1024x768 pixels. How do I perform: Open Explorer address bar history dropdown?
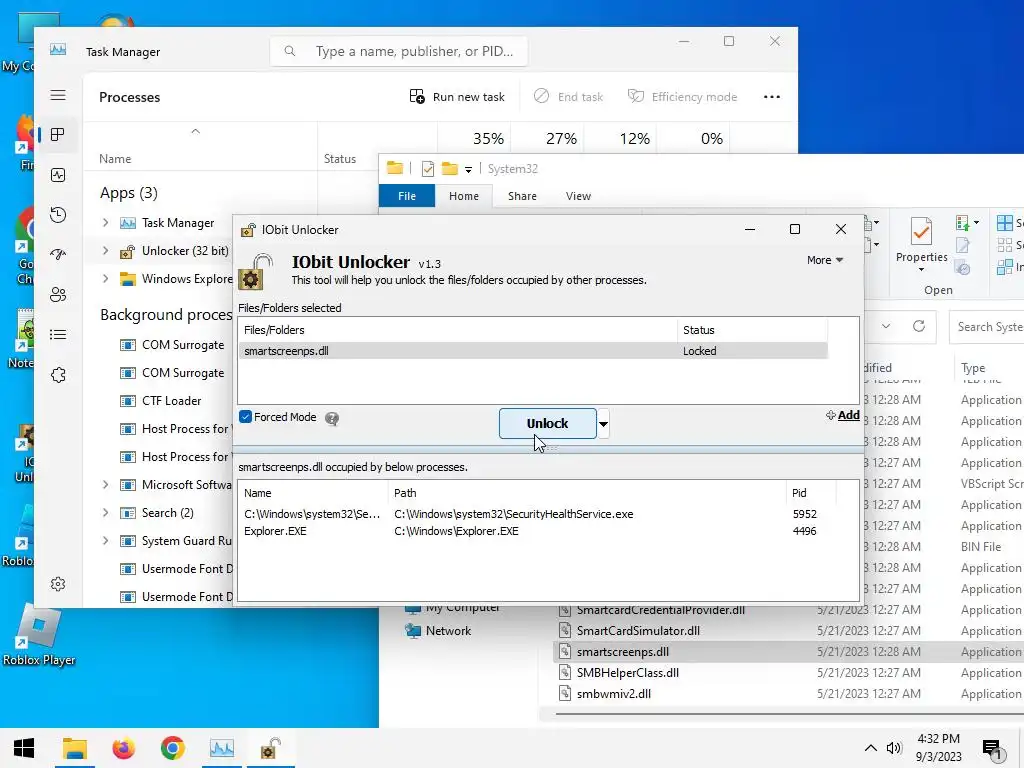[886, 326]
